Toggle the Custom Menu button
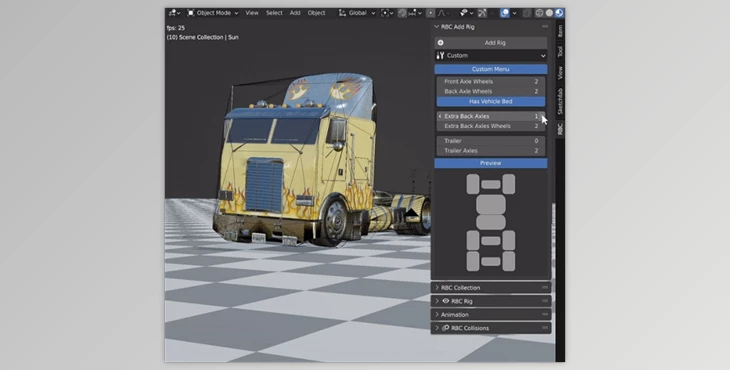 coord(491,69)
